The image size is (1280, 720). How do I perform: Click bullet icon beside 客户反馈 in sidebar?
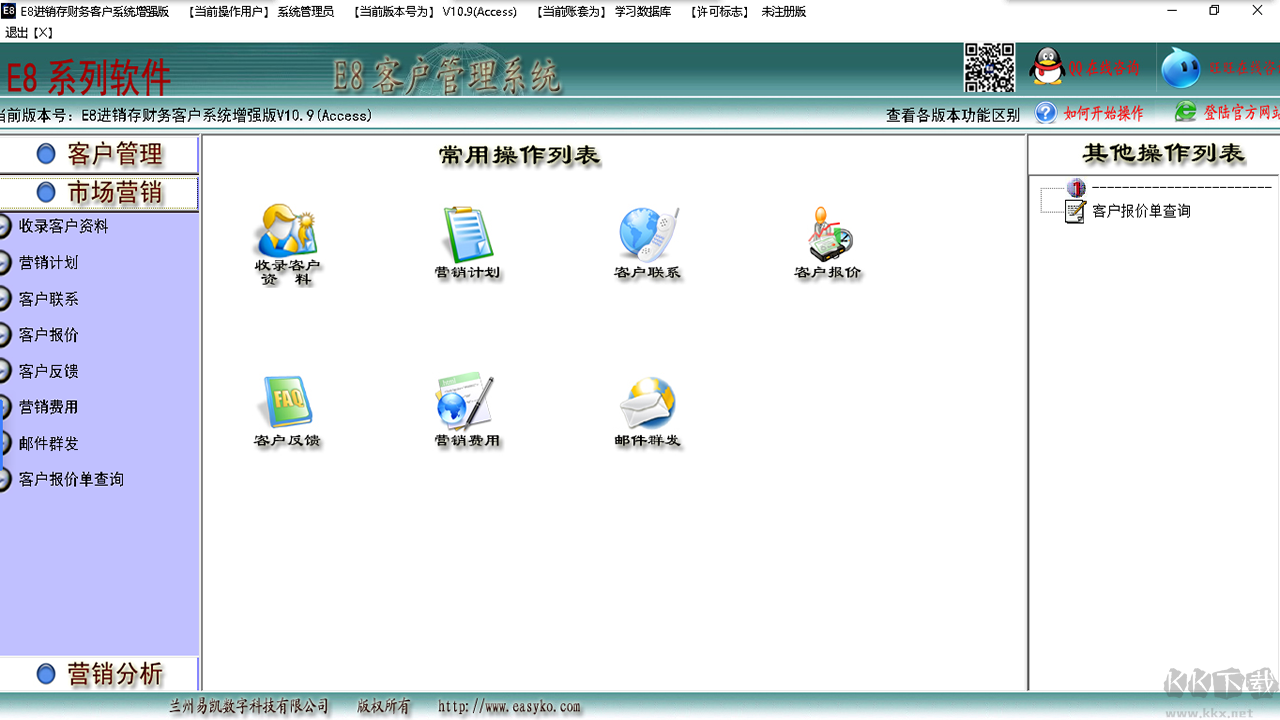pyautogui.click(x=5, y=371)
